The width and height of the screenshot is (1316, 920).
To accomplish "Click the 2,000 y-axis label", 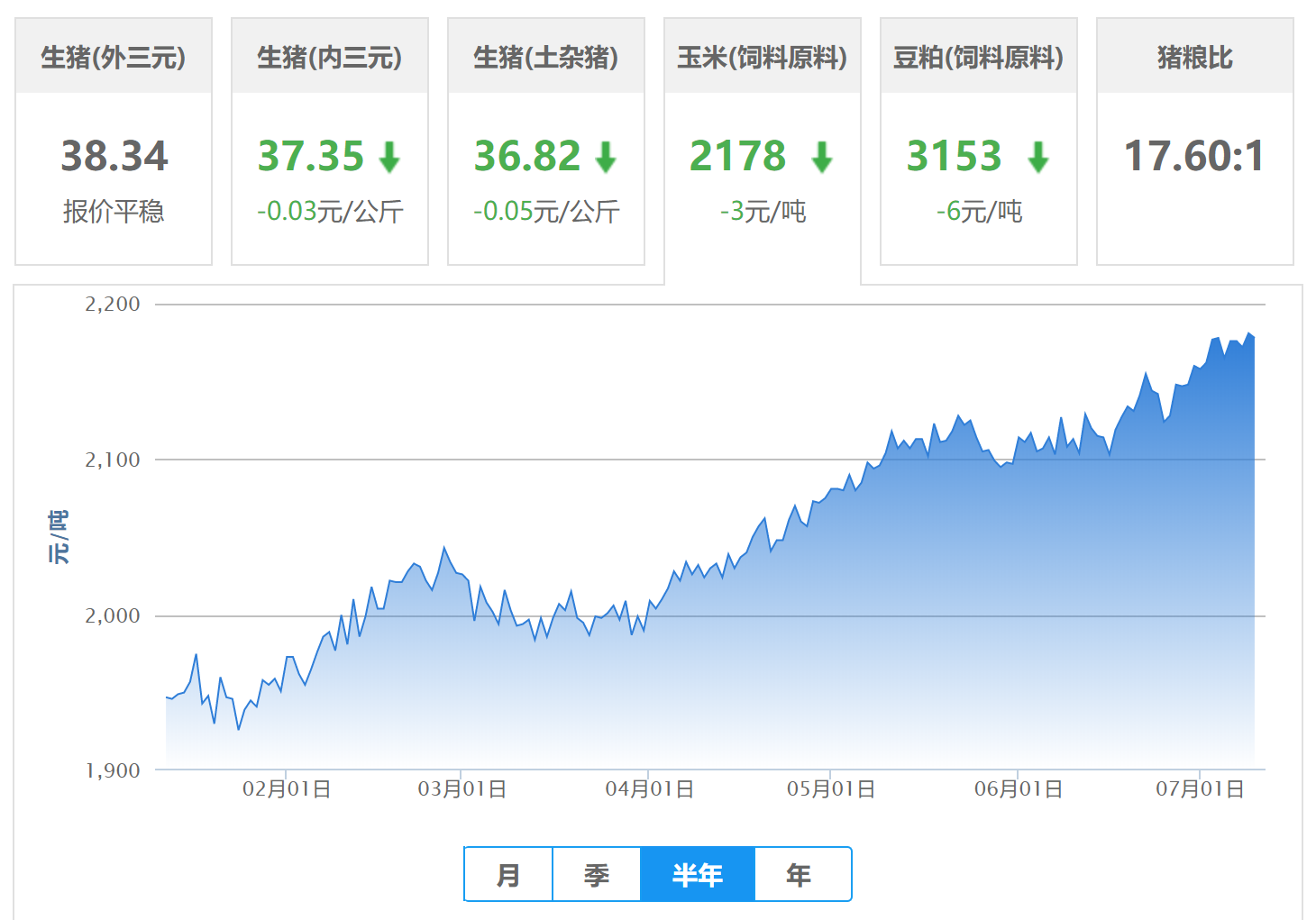I will coord(113,615).
